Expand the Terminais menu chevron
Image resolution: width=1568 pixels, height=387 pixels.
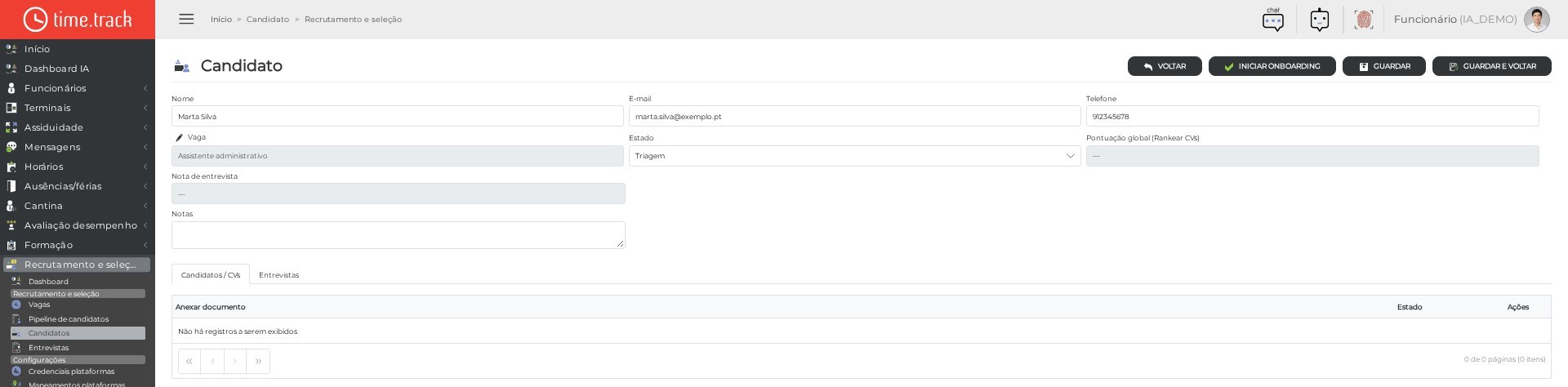(x=145, y=108)
